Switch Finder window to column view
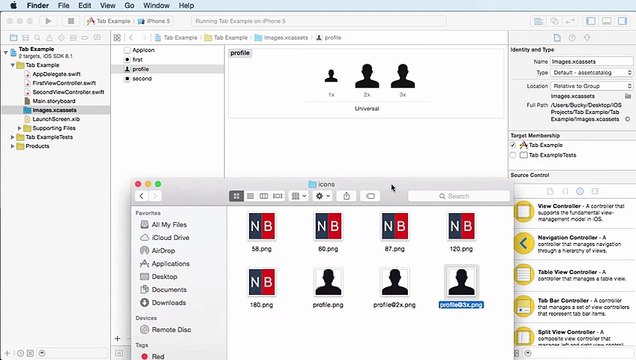Screen dimensions: 636x360 point(264,196)
